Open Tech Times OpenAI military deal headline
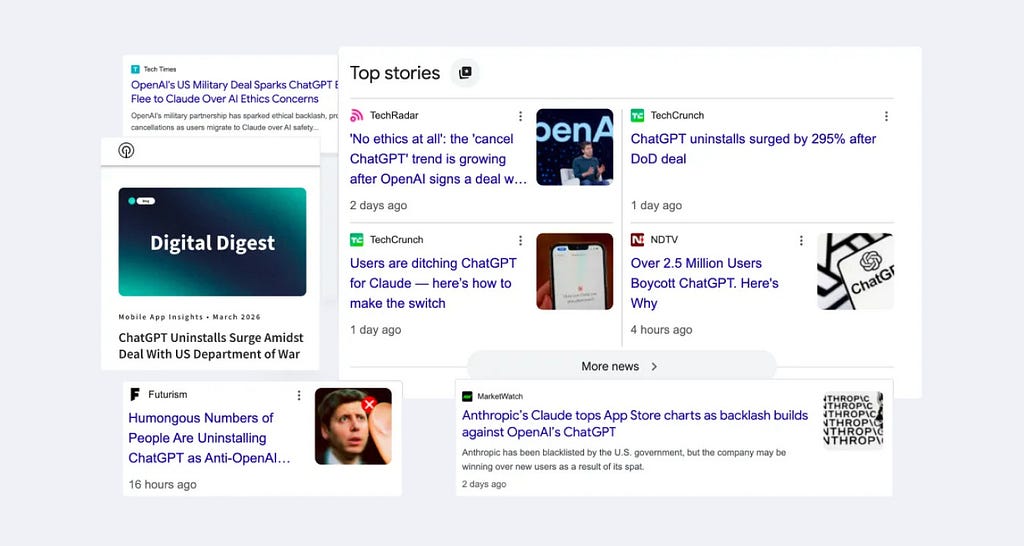This screenshot has height=546, width=1024. point(230,92)
